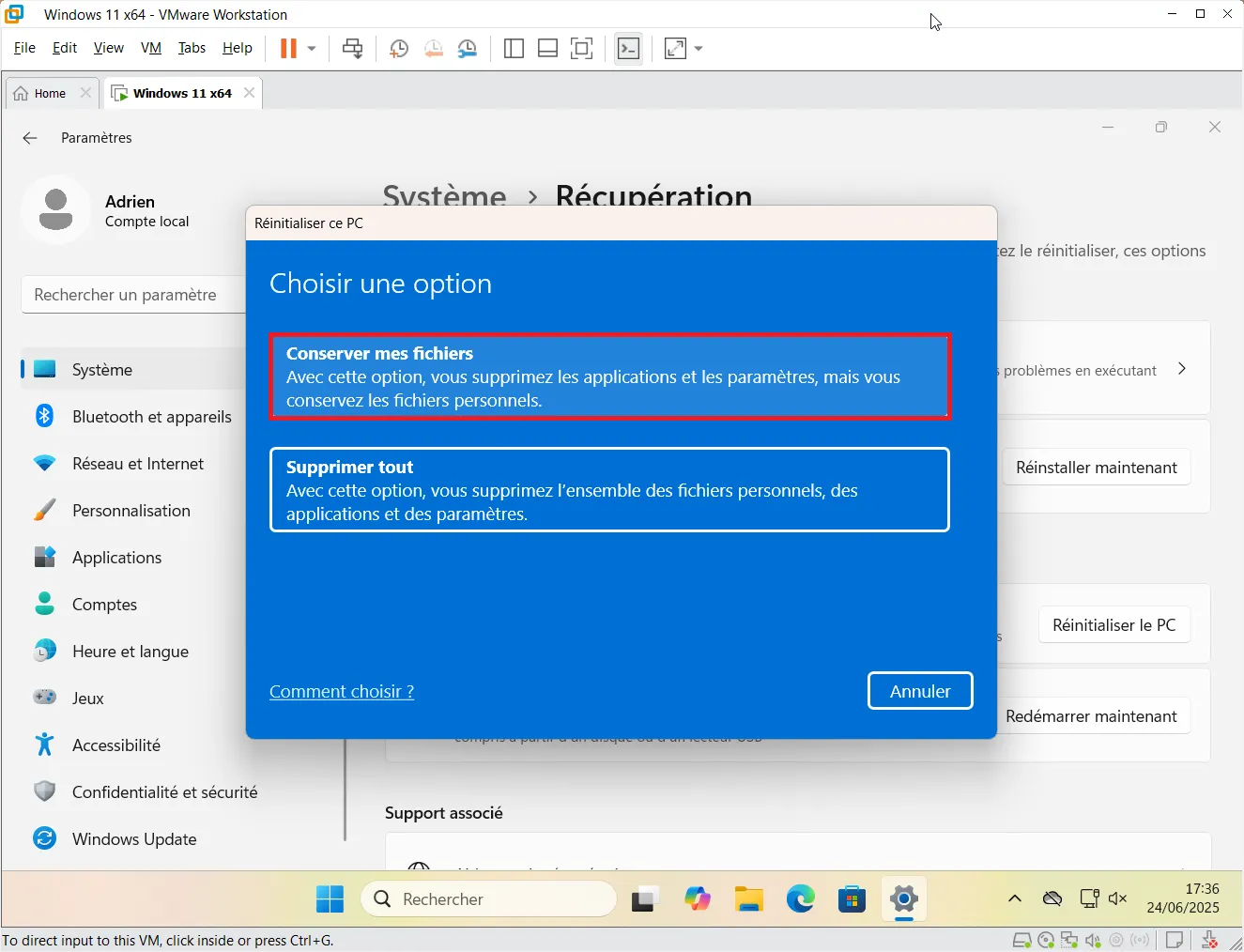
Task: Open the snapshot manager icon
Action: (467, 49)
